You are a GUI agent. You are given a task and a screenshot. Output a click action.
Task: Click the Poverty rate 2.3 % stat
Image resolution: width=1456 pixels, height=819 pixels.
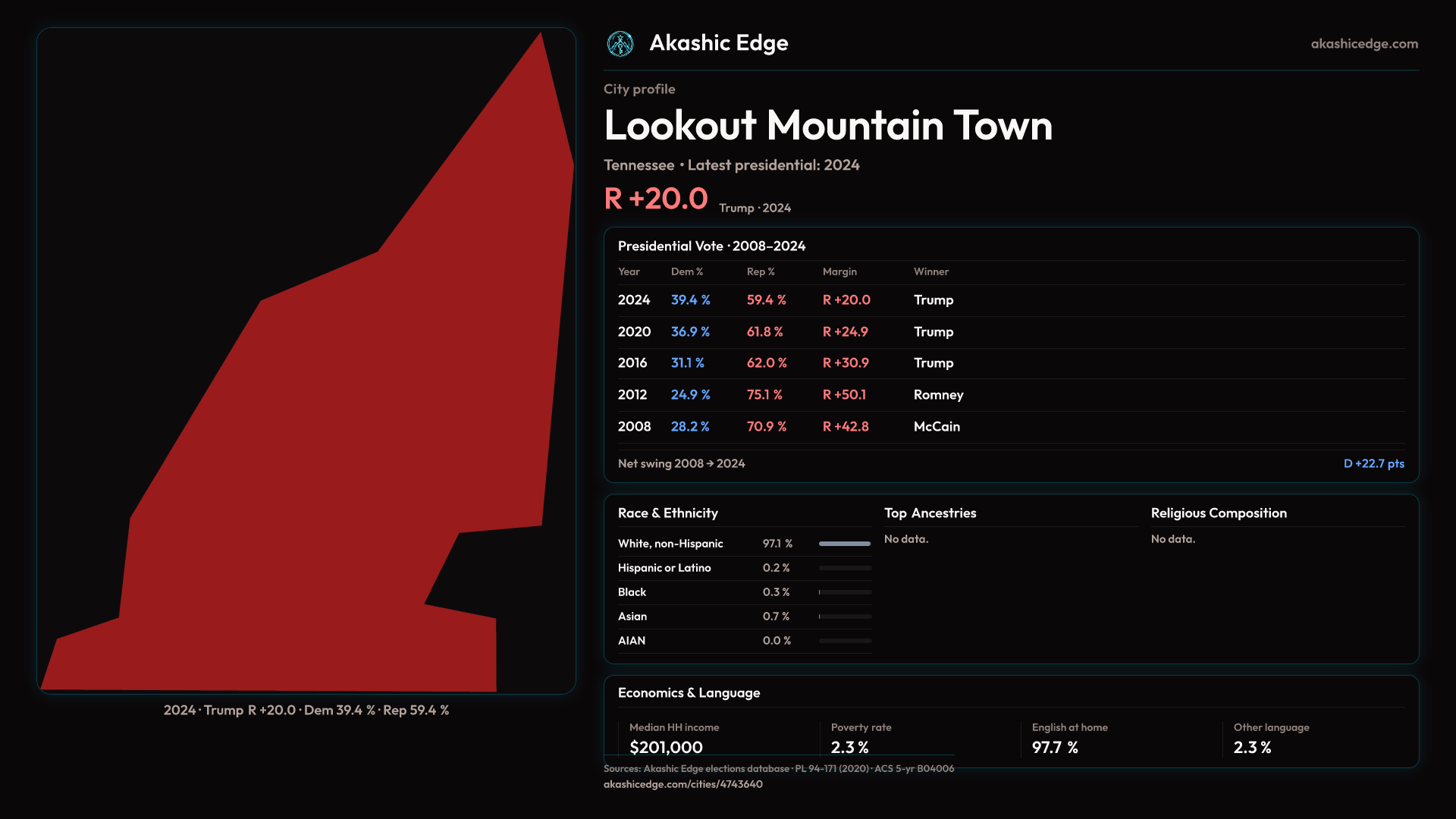tap(849, 747)
